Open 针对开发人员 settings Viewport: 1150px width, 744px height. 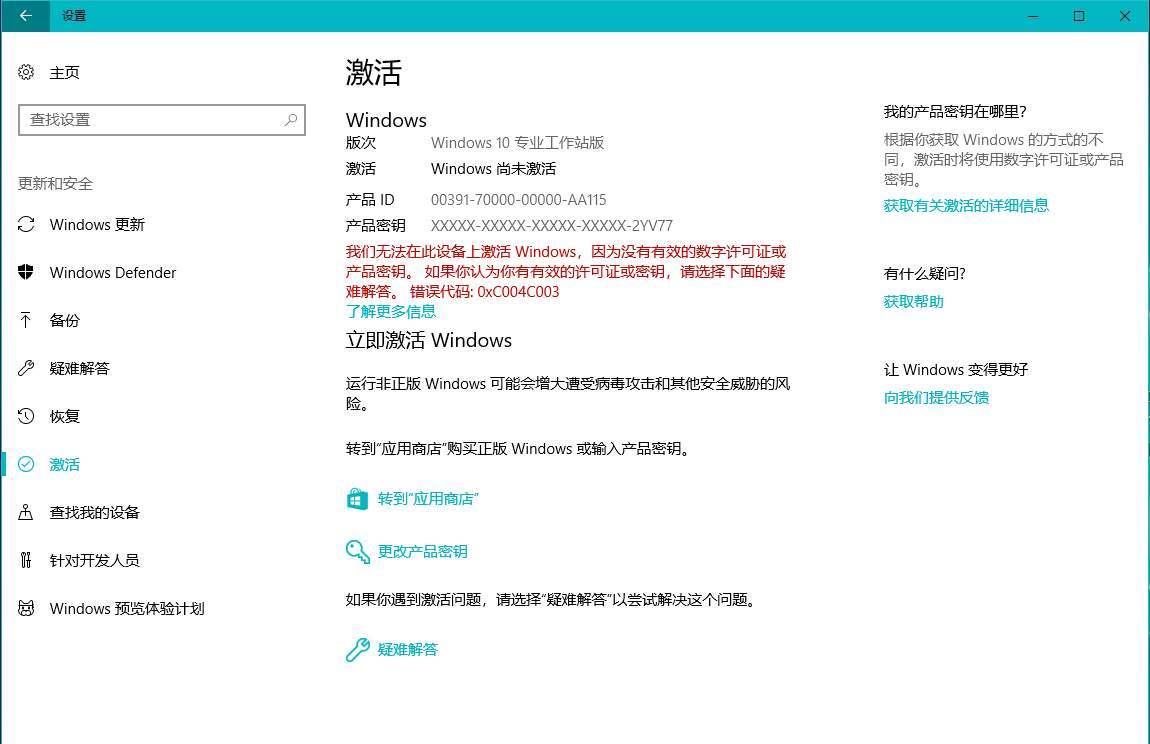(95, 561)
